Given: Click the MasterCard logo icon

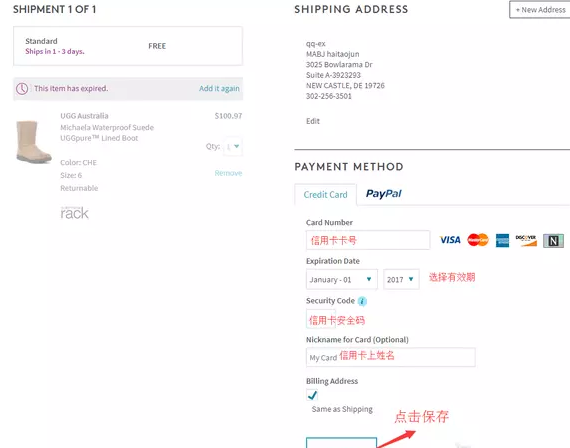Looking at the screenshot, I should pos(478,240).
